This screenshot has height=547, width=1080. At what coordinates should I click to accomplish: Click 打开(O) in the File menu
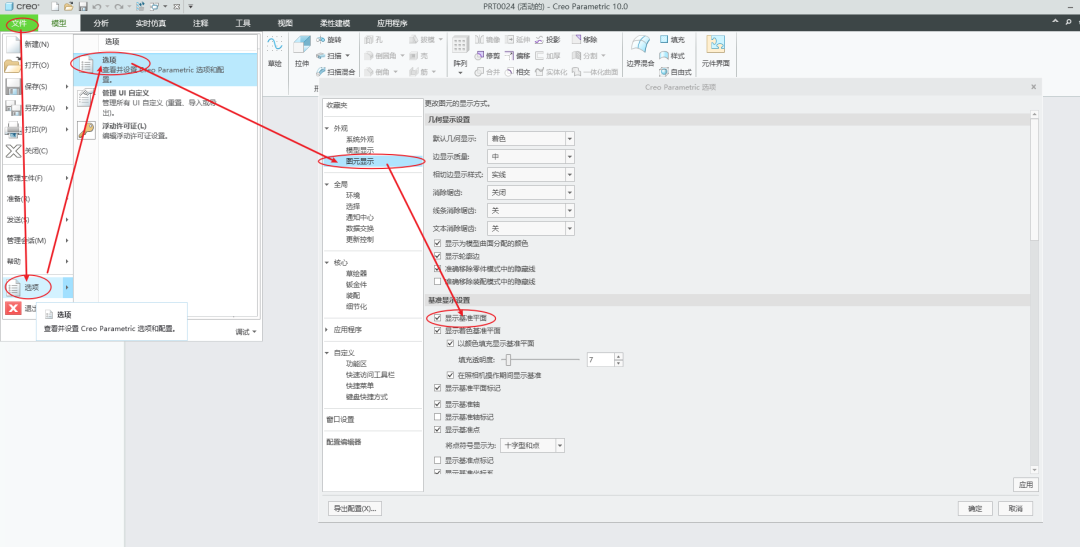click(x=37, y=65)
